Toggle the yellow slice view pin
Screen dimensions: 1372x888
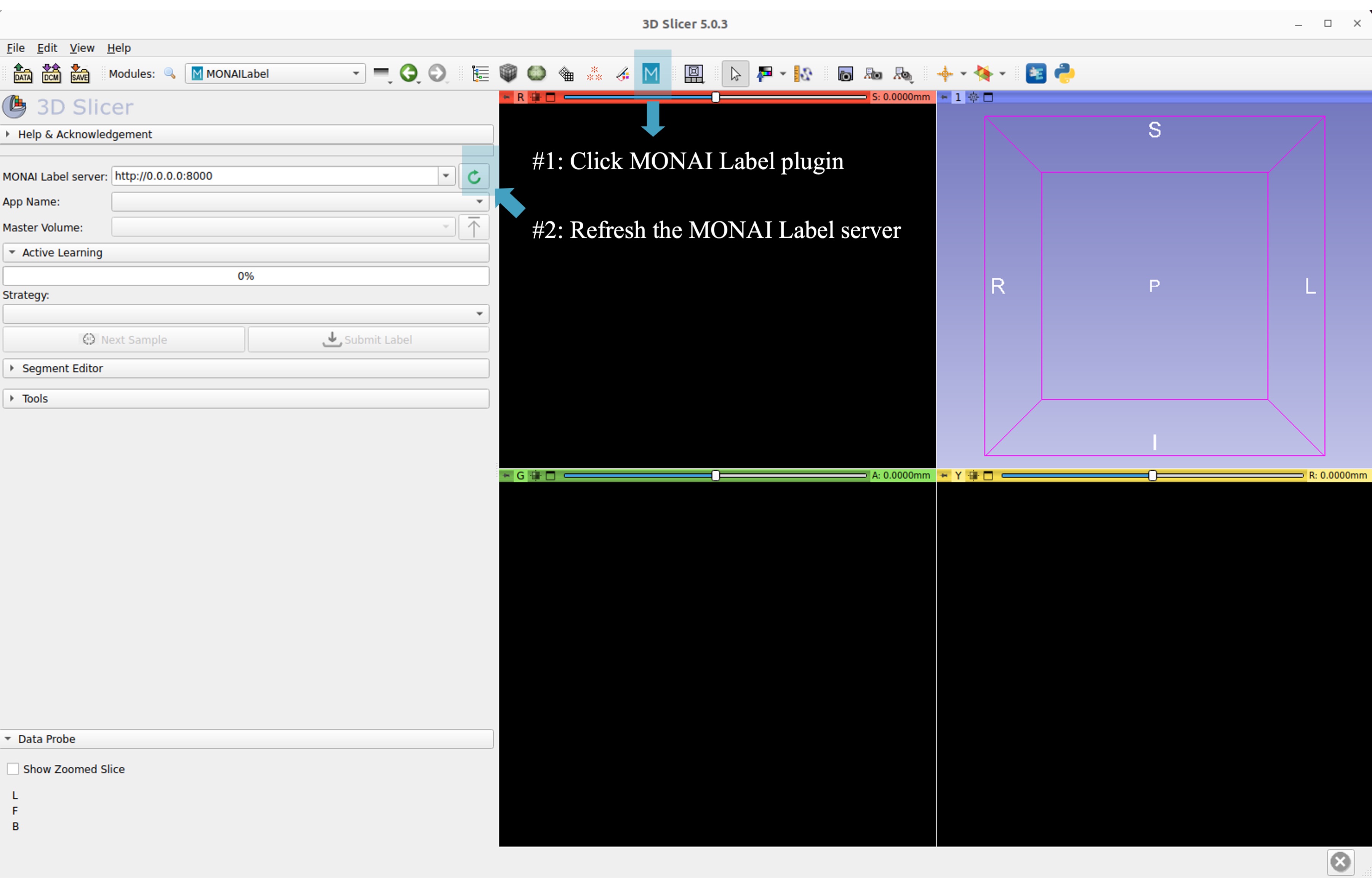click(944, 476)
